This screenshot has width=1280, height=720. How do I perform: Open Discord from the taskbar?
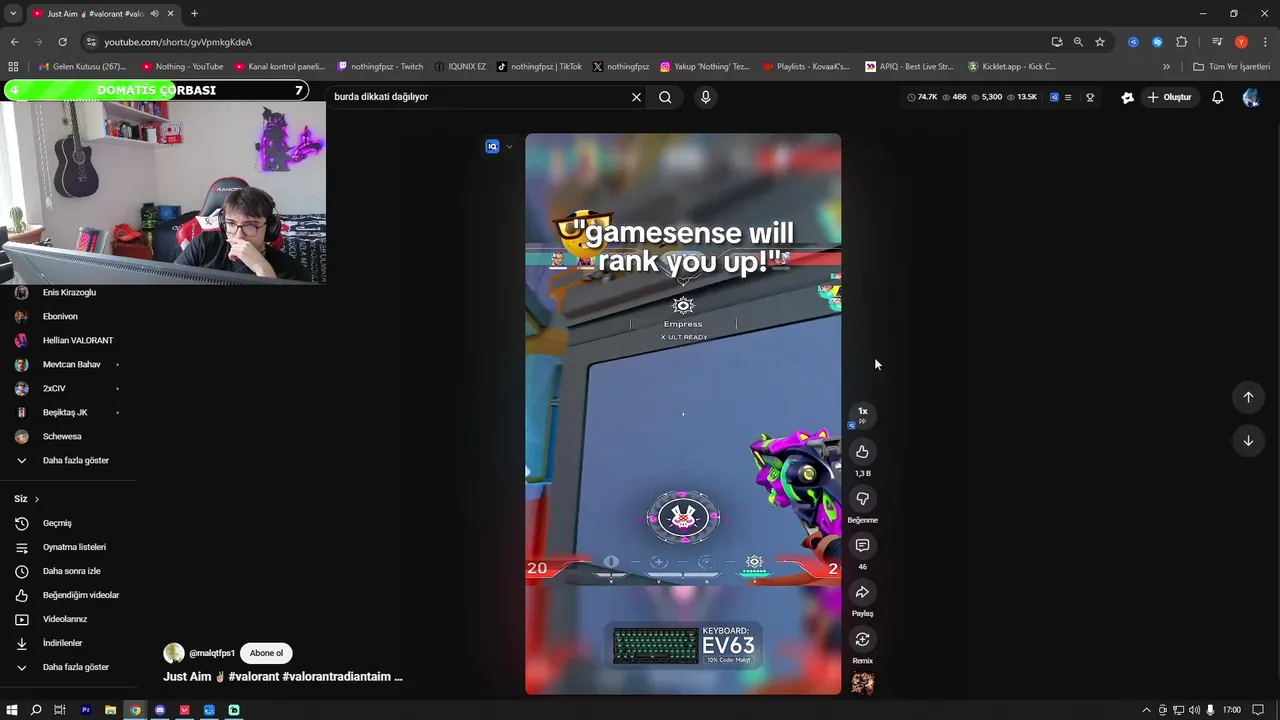pos(160,710)
